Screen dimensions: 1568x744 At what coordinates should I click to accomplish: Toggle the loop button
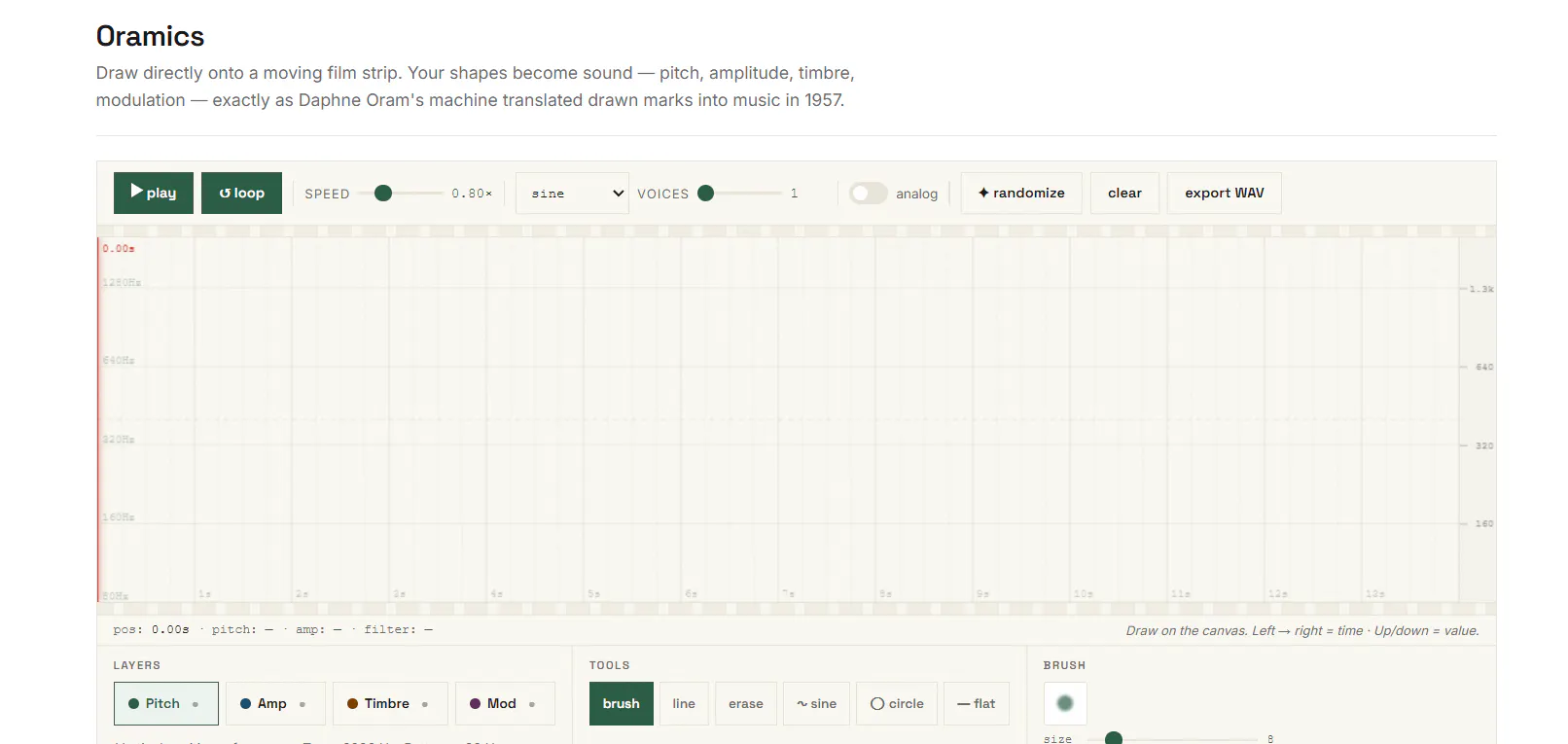pos(241,193)
